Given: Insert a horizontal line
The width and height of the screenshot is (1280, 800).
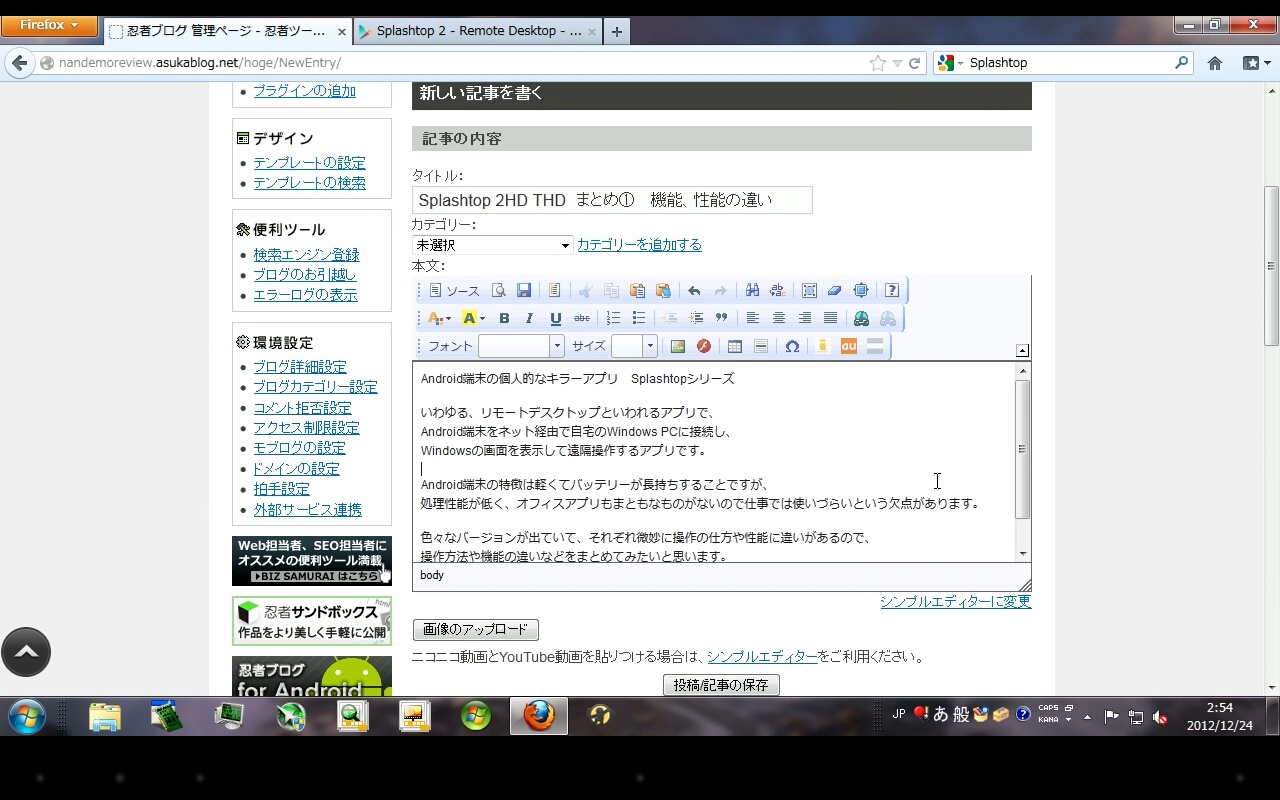Looking at the screenshot, I should pos(760,347).
